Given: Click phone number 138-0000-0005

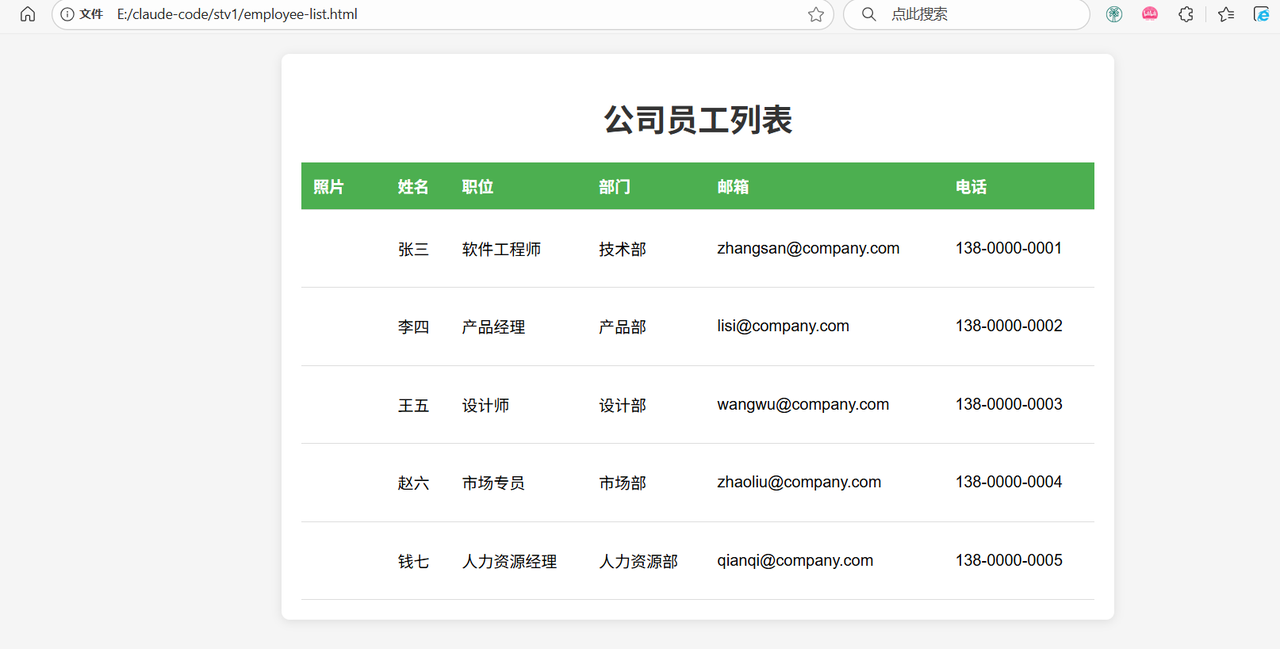Looking at the screenshot, I should [1009, 560].
